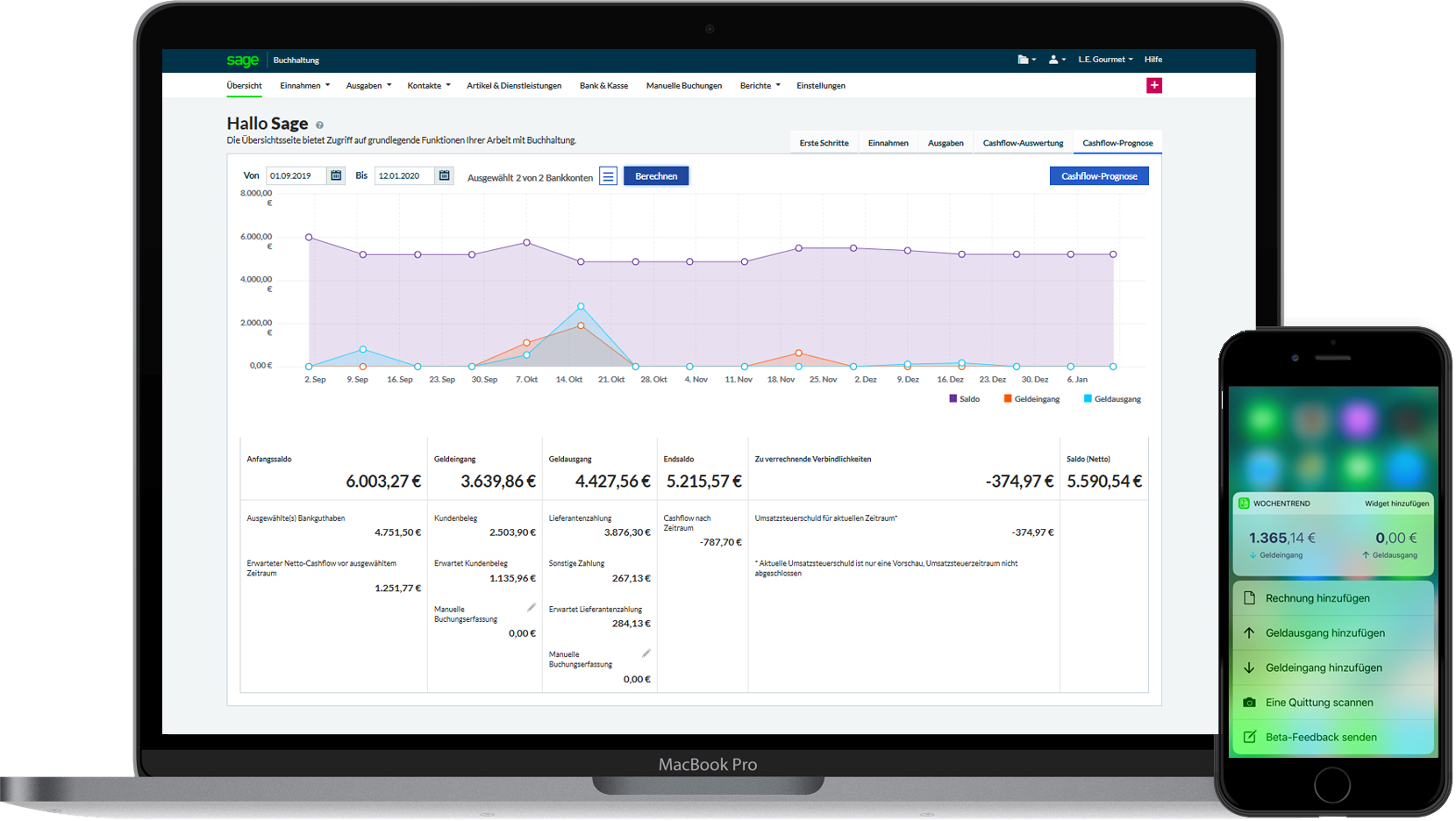Image resolution: width=1456 pixels, height=821 pixels.
Task: Tap the Geldausgang 0,00 € widget value
Action: (x=1395, y=538)
